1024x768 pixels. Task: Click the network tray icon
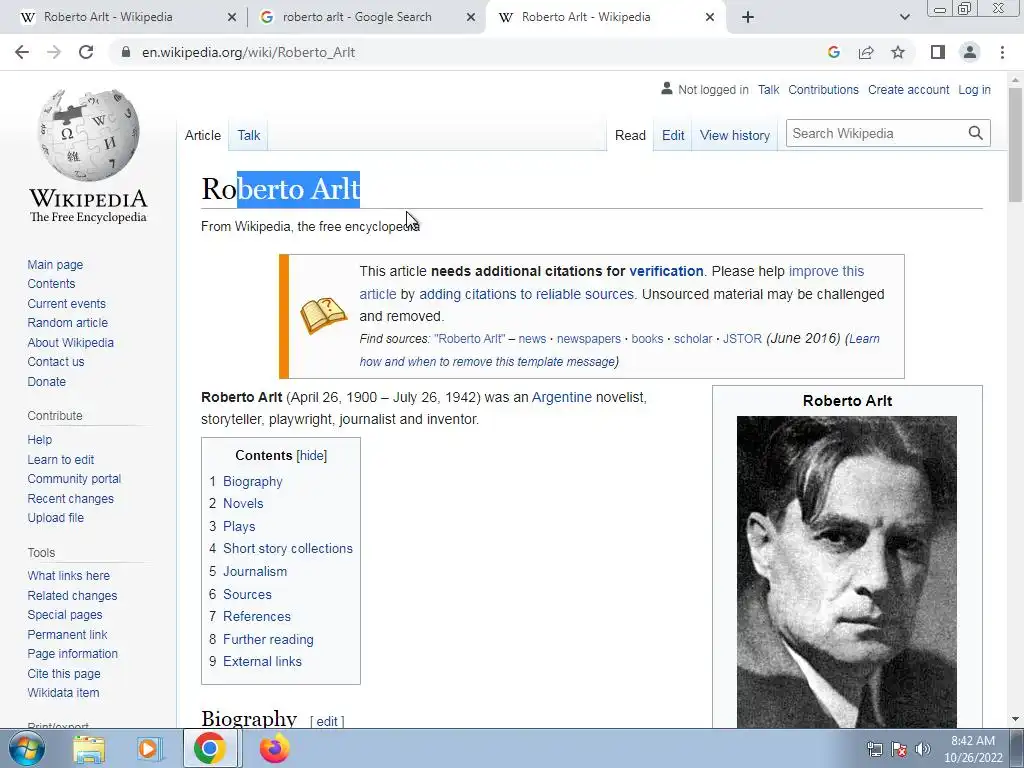(874, 749)
